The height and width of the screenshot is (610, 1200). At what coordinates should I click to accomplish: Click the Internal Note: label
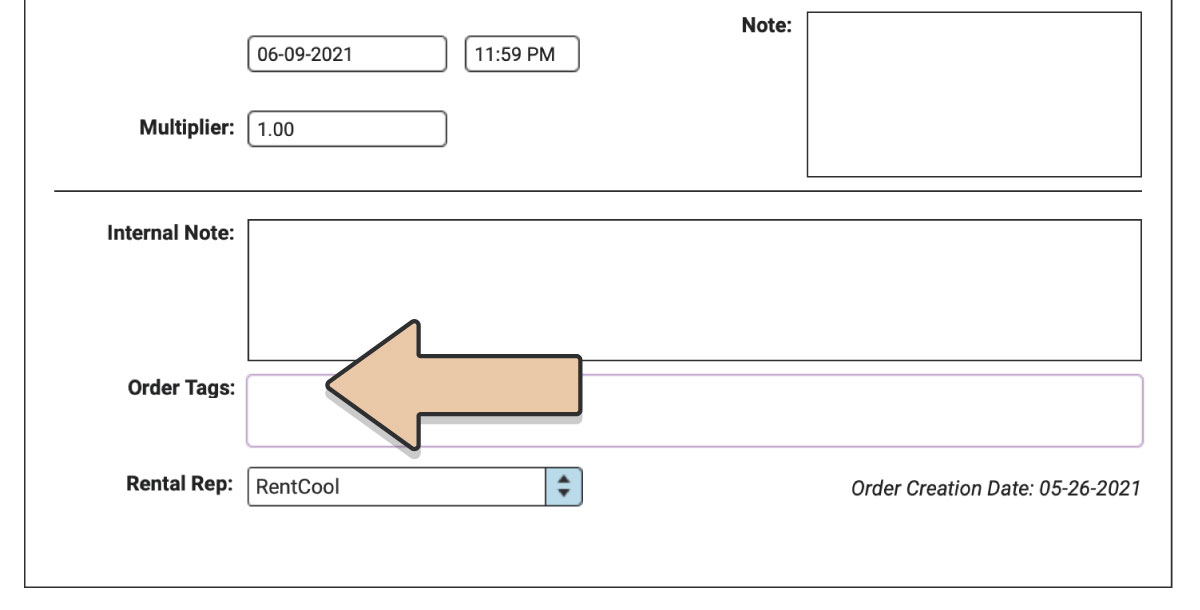click(x=170, y=233)
